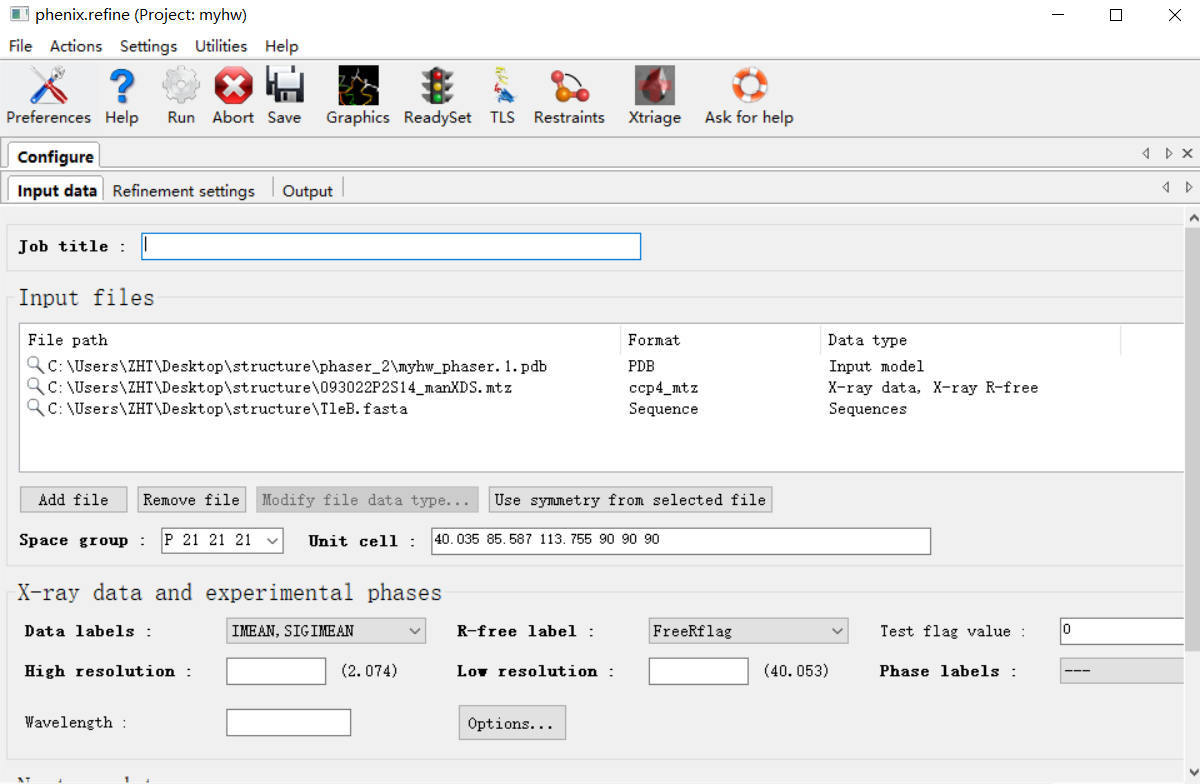Click the ccp4_mtz format cell
1200x784 pixels.
(x=663, y=387)
